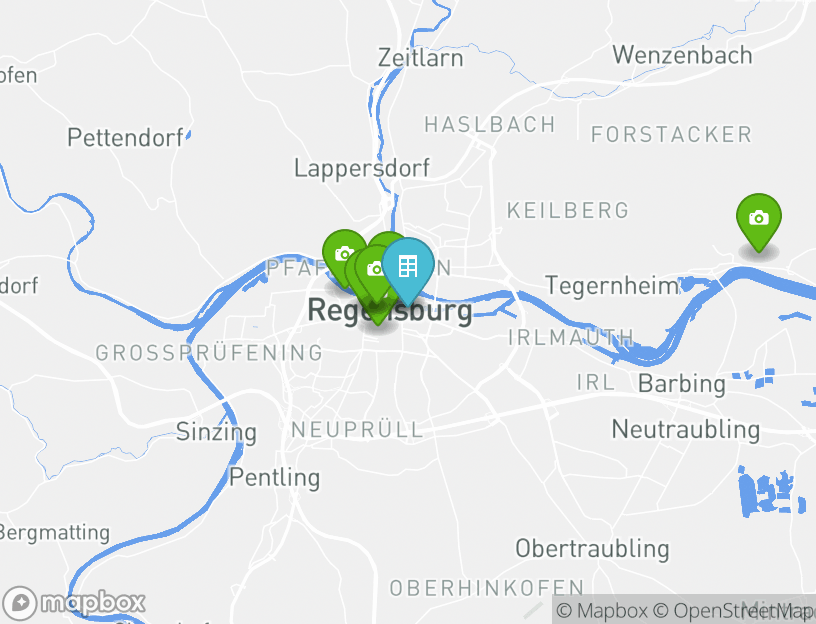
Task: Click the Tegernheim place name
Action: pyautogui.click(x=612, y=286)
